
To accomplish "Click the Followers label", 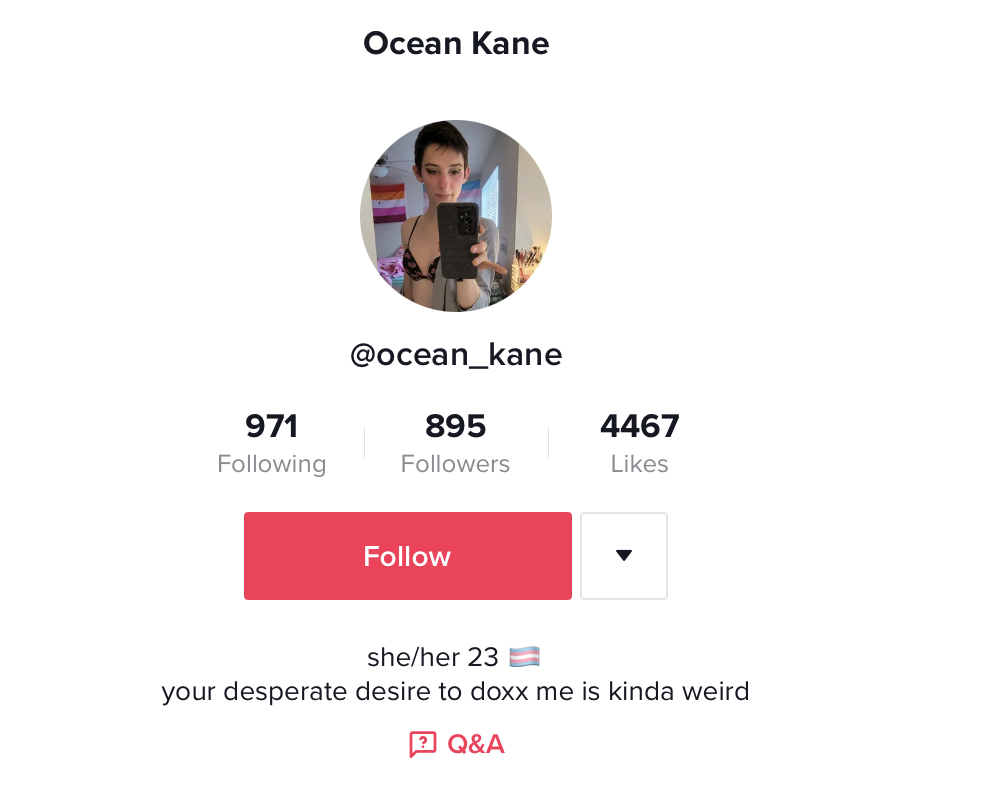I will click(456, 464).
